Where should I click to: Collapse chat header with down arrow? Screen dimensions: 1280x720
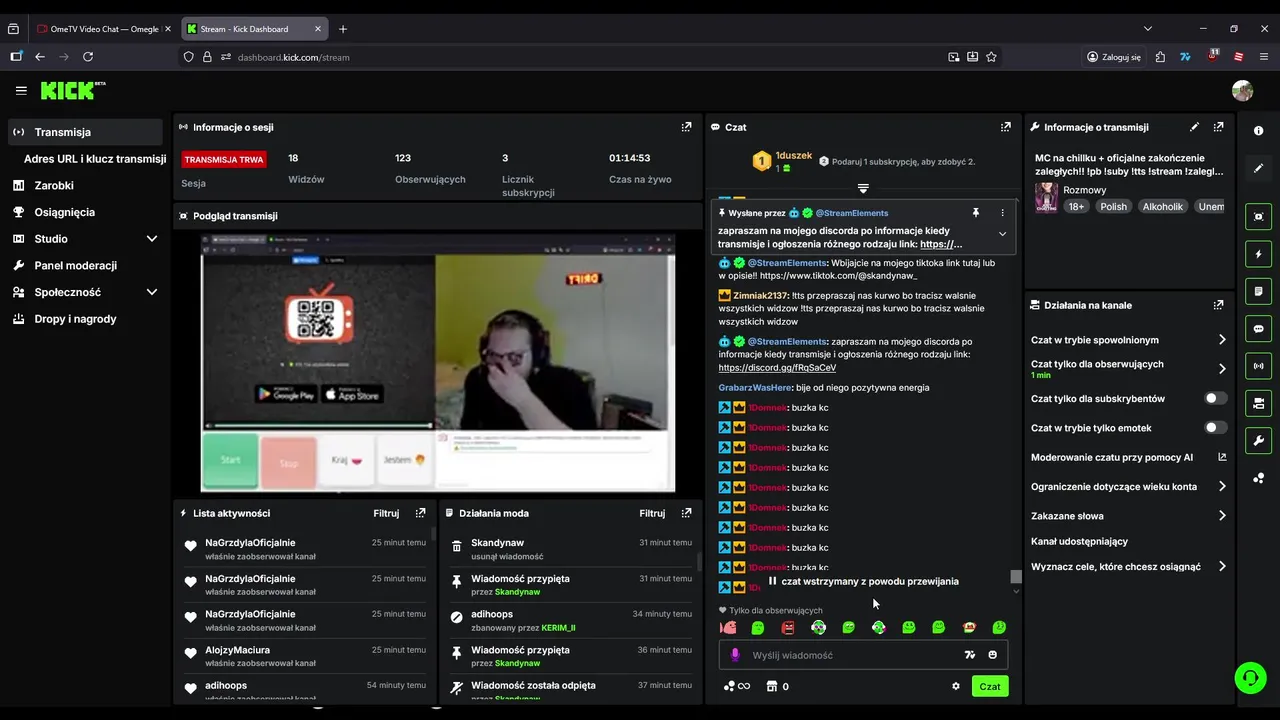863,188
